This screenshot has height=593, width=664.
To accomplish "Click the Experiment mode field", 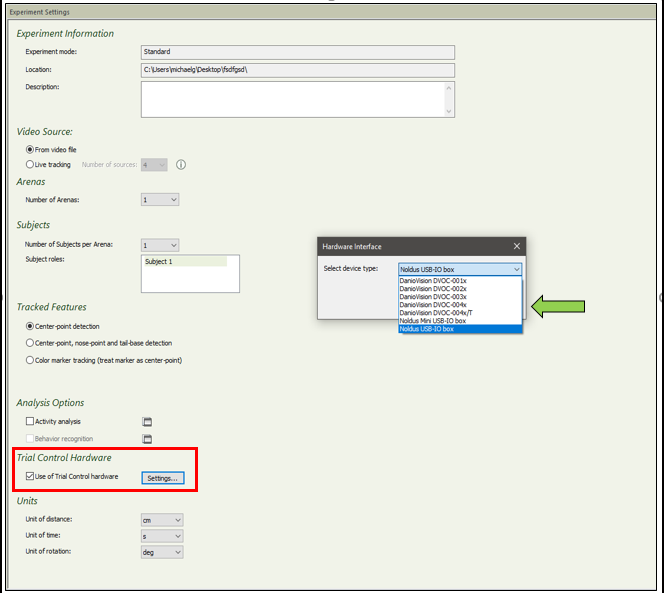I will [298, 52].
